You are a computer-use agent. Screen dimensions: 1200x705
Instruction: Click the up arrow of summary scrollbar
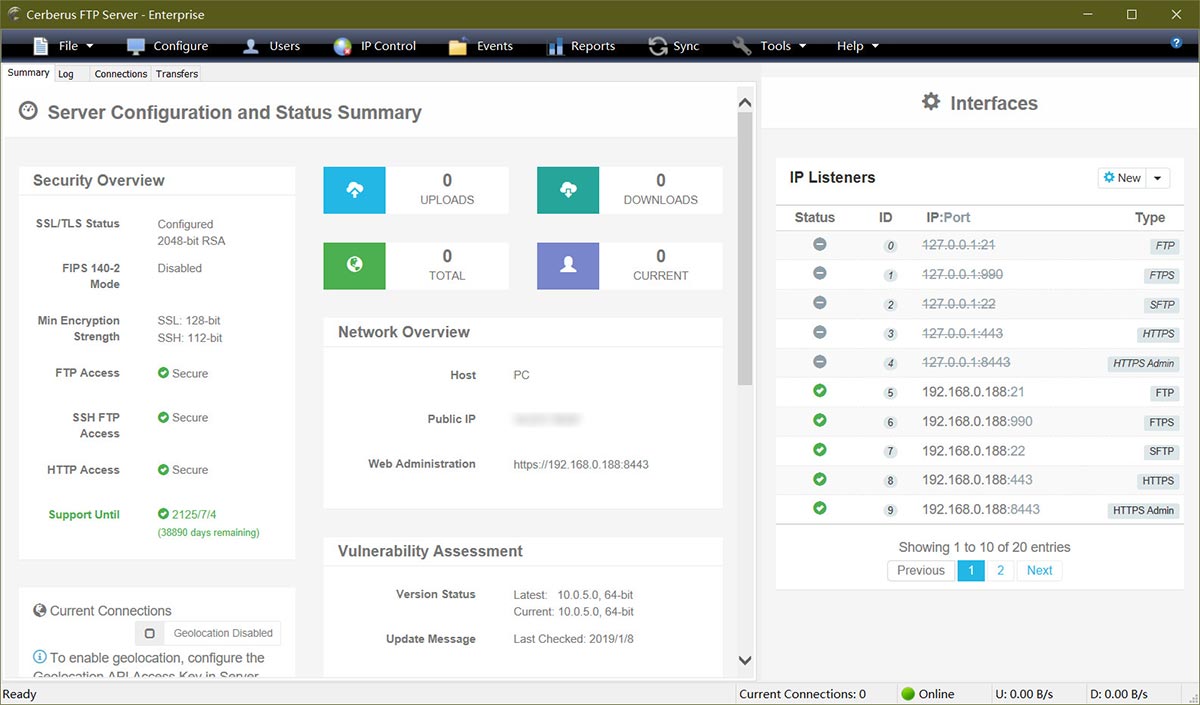coord(745,102)
